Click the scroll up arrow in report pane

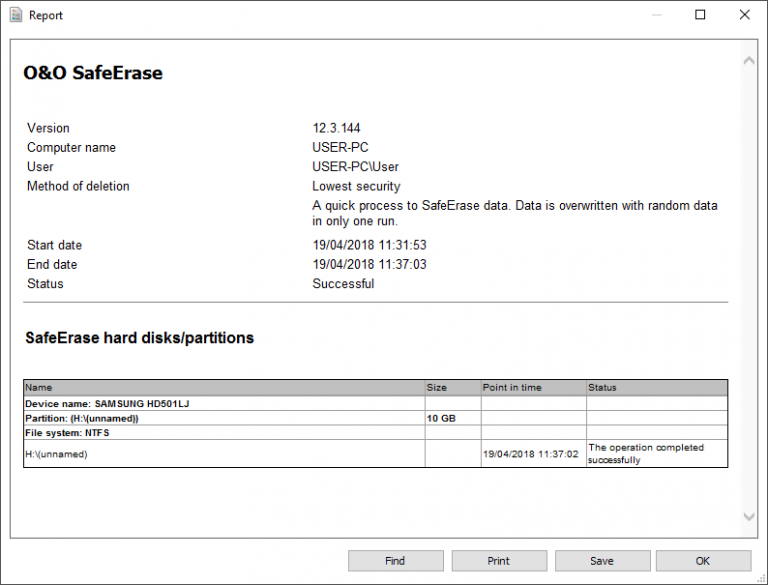tap(749, 61)
